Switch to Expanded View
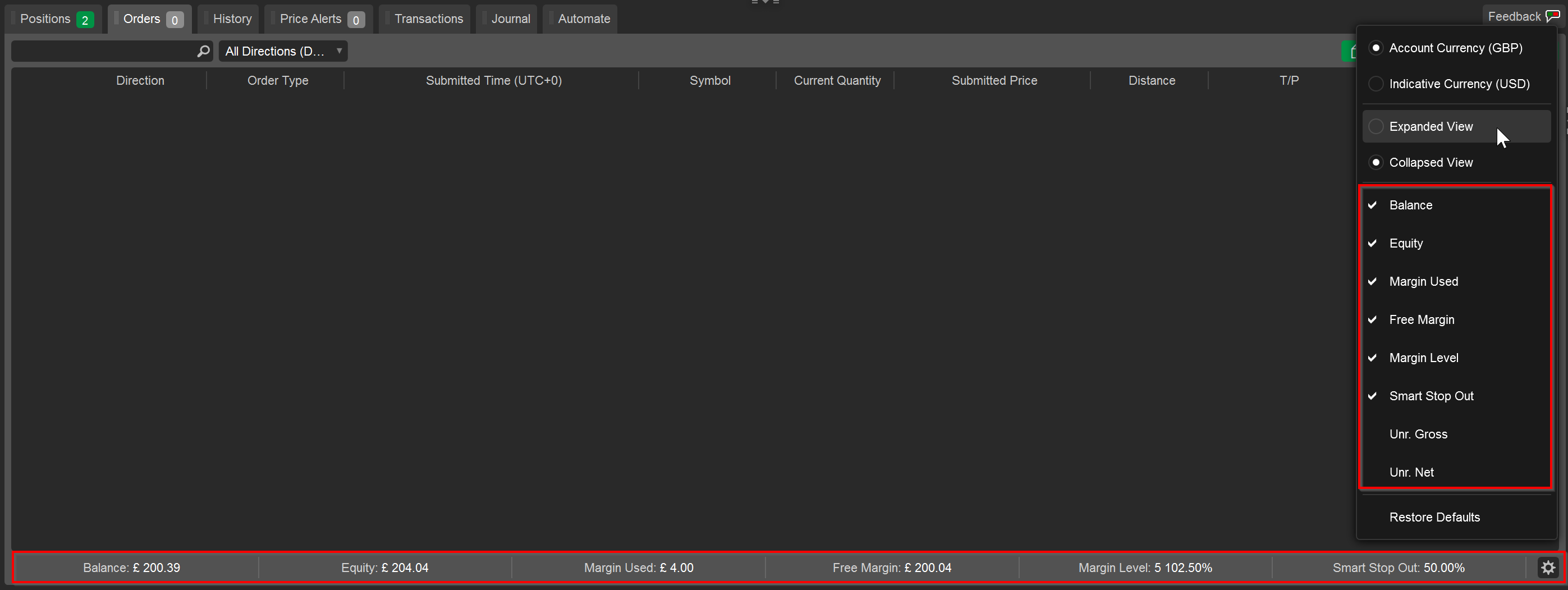Screen dimensions: 1568x590 (x=1456, y=127)
